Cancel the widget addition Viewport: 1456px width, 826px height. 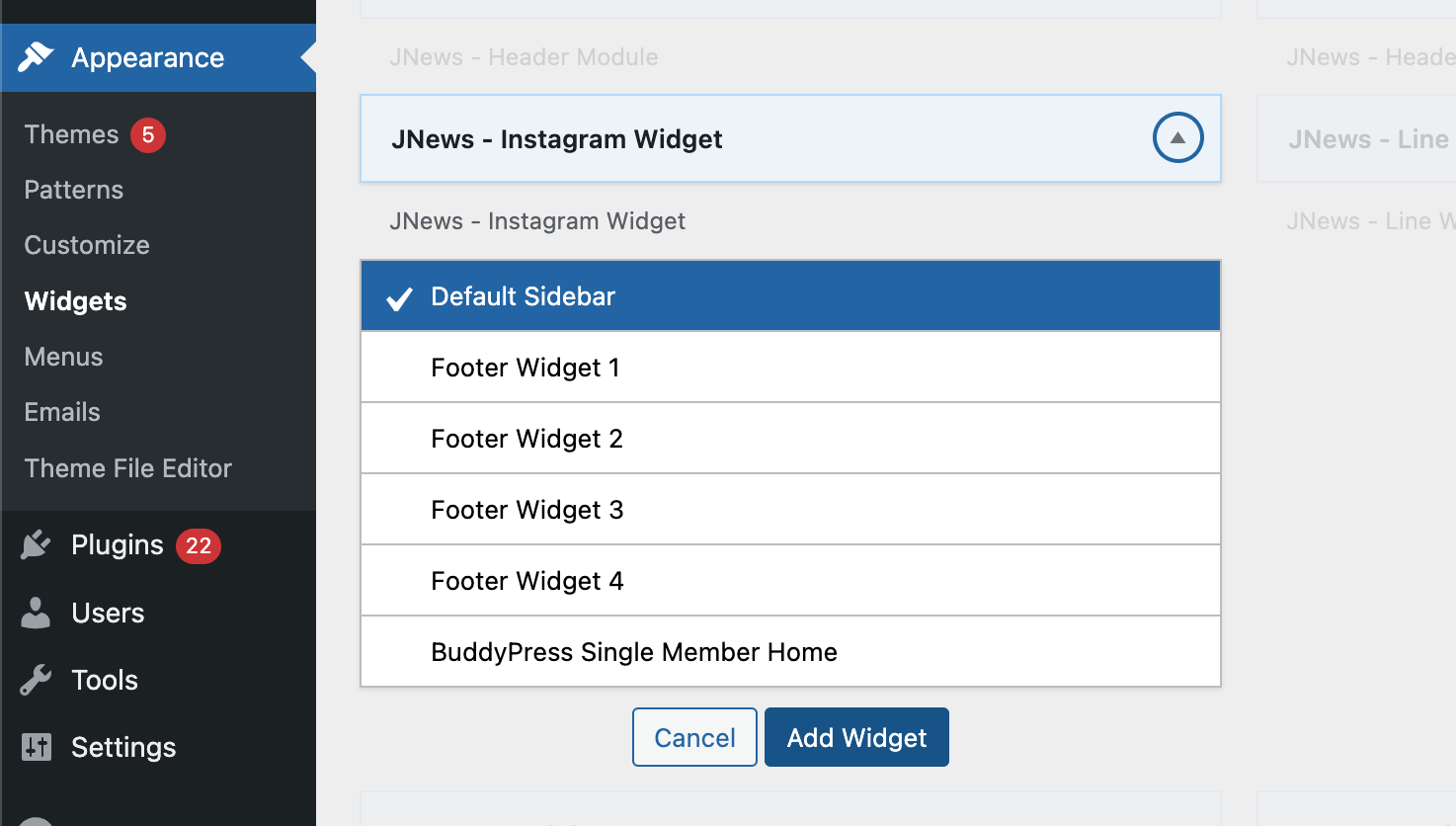click(x=694, y=737)
